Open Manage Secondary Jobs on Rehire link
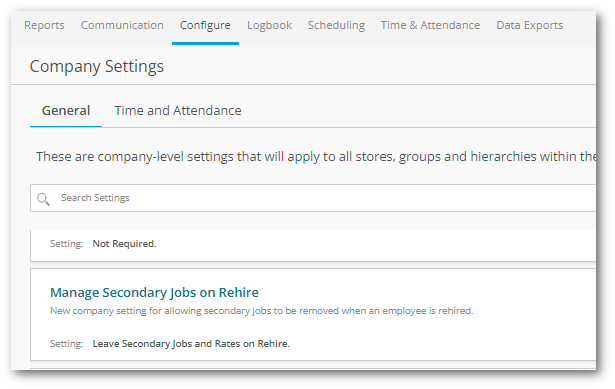615x389 pixels. coord(154,293)
